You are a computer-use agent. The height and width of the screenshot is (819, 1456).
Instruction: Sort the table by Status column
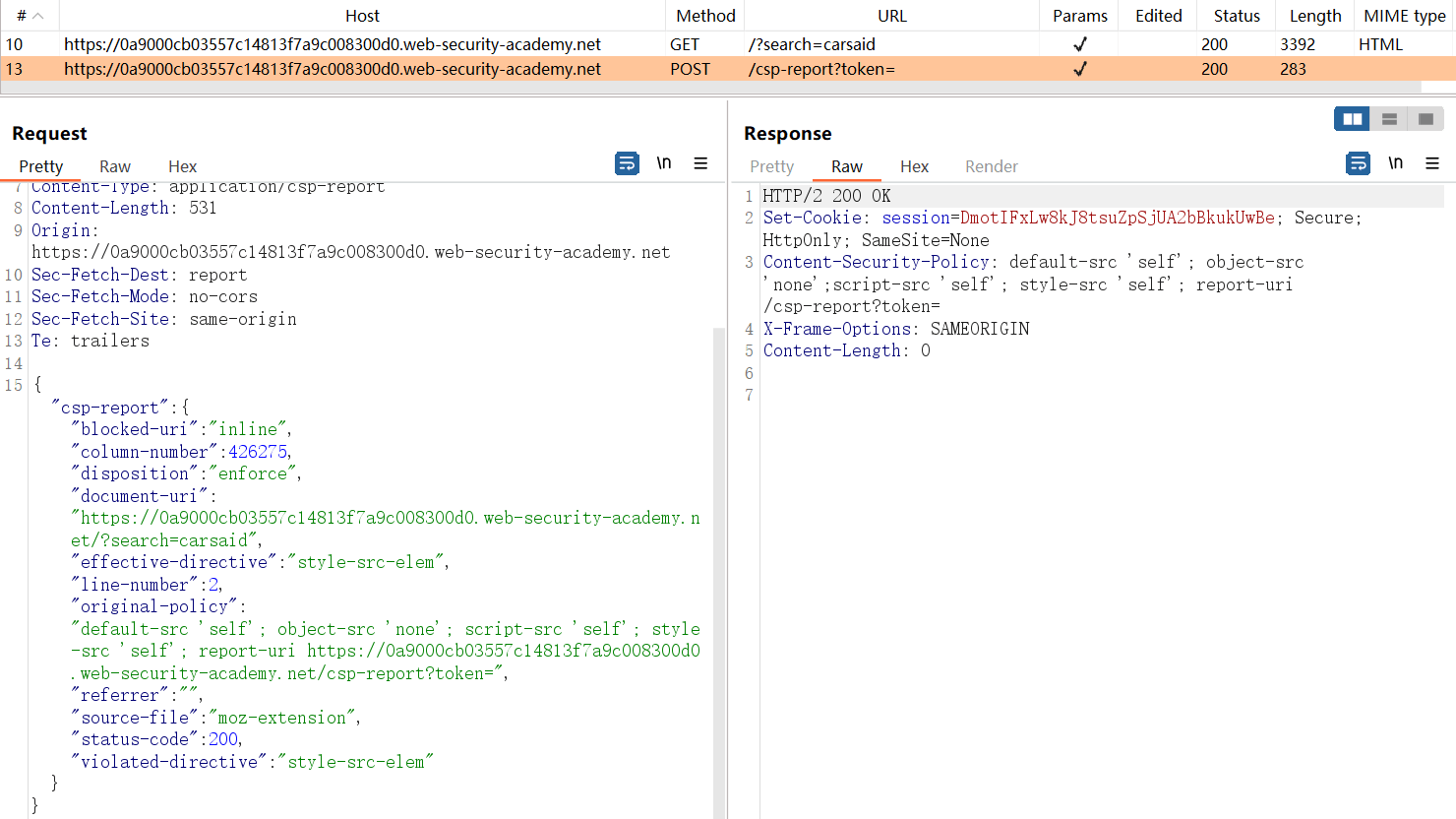tap(1236, 16)
